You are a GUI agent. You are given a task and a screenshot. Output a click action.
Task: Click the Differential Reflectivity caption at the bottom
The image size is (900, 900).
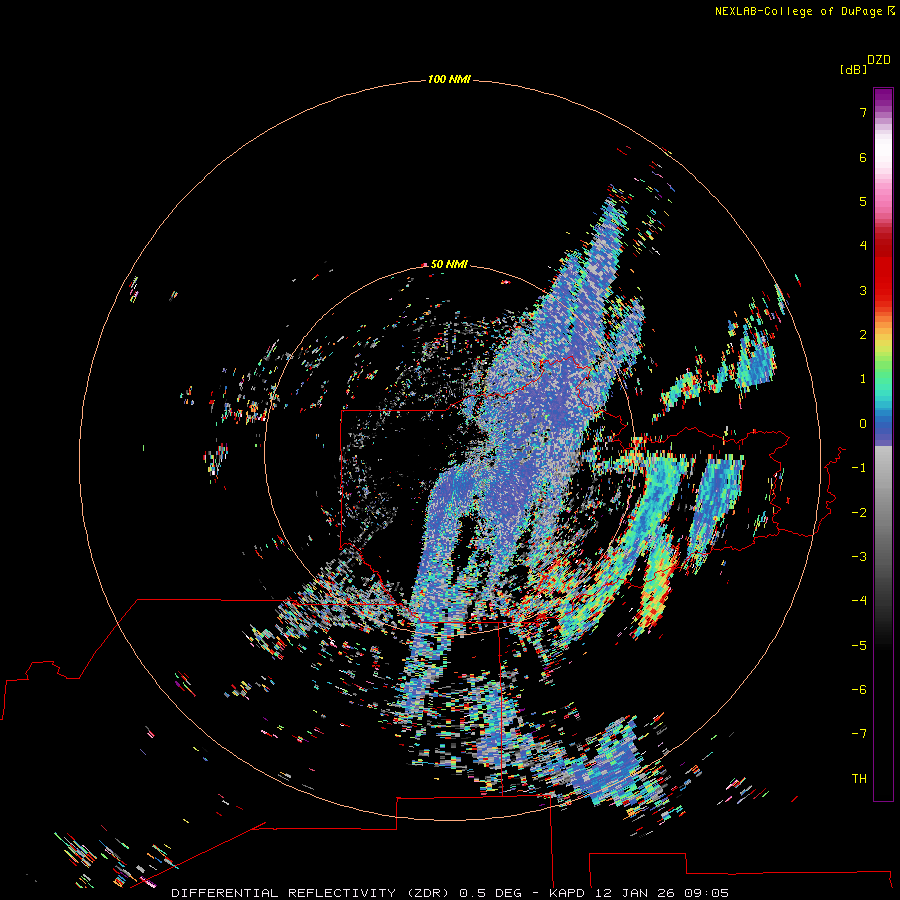pyautogui.click(x=450, y=893)
